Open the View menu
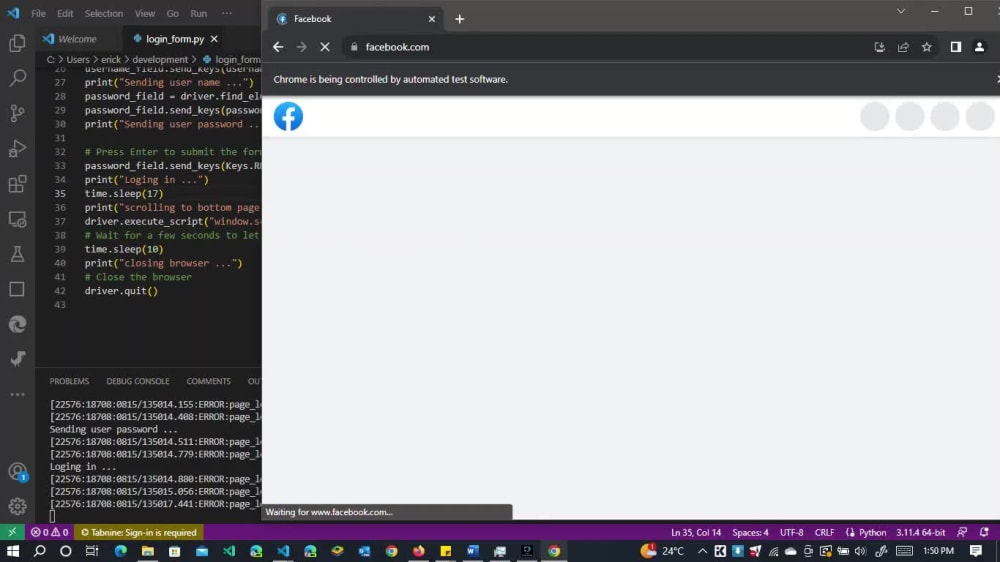The height and width of the screenshot is (562, 1000). pyautogui.click(x=145, y=13)
